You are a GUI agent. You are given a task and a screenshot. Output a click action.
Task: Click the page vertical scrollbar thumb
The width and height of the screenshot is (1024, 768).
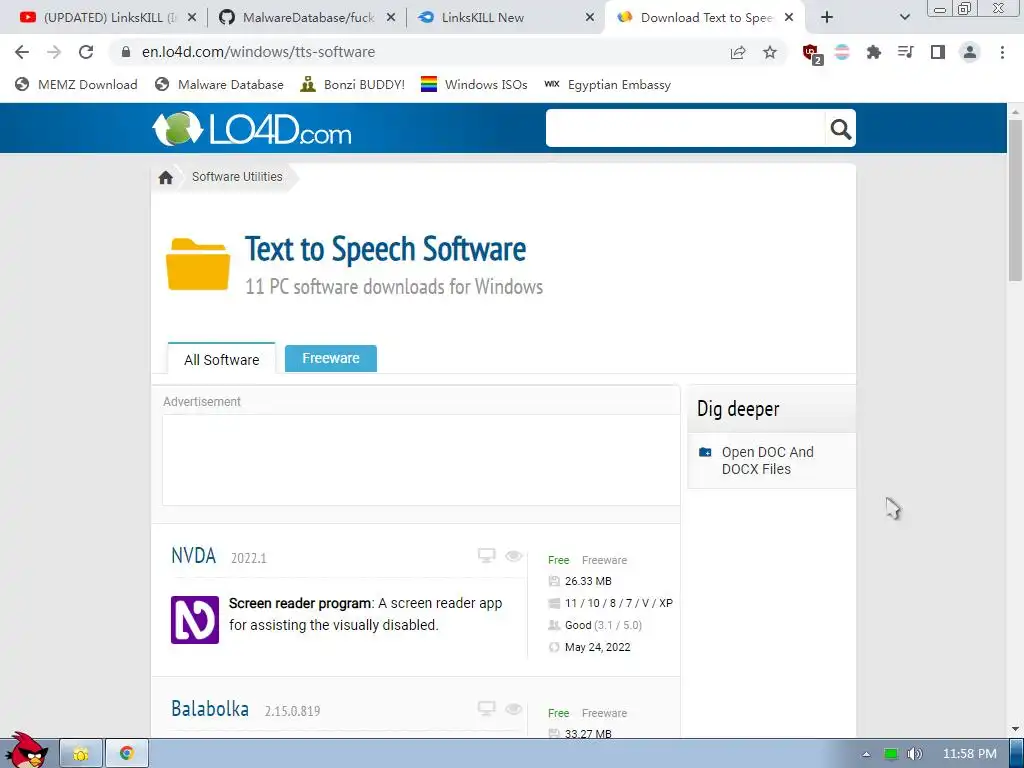pos(1015,200)
